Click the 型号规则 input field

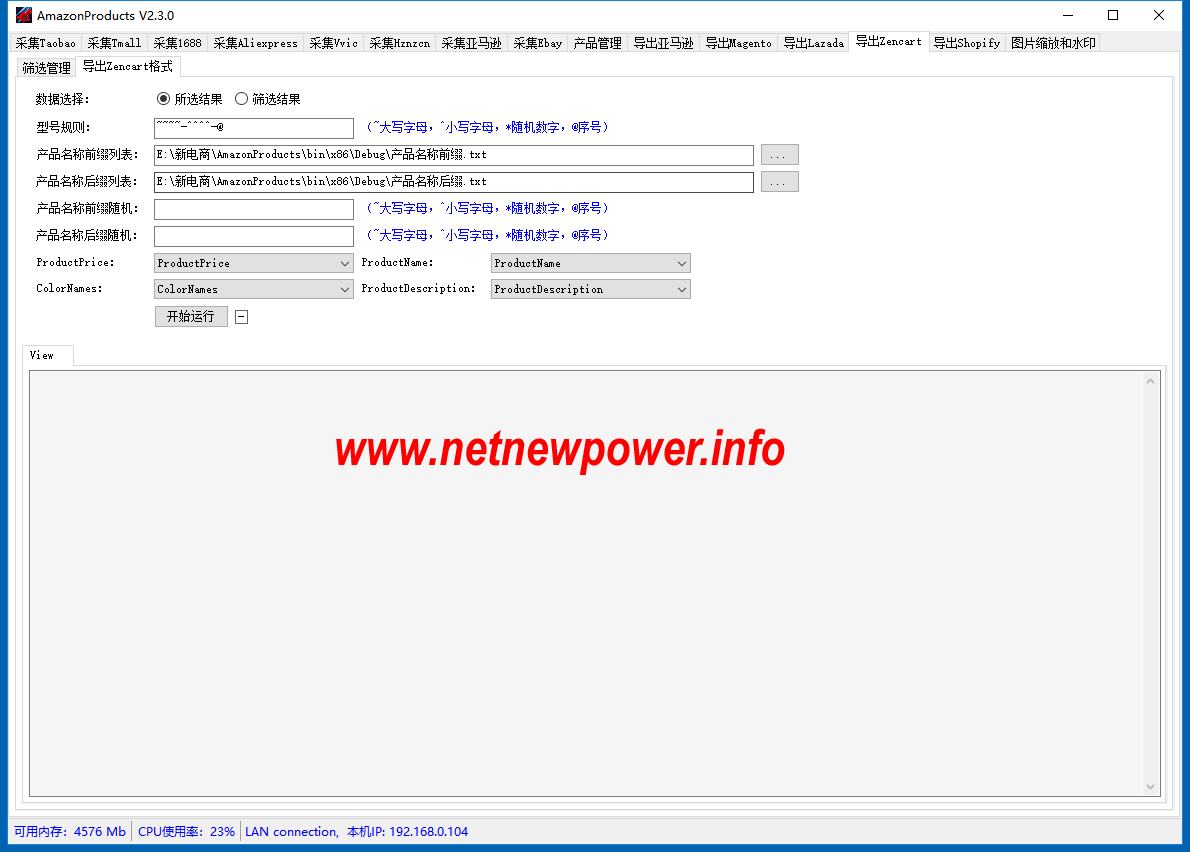point(253,127)
